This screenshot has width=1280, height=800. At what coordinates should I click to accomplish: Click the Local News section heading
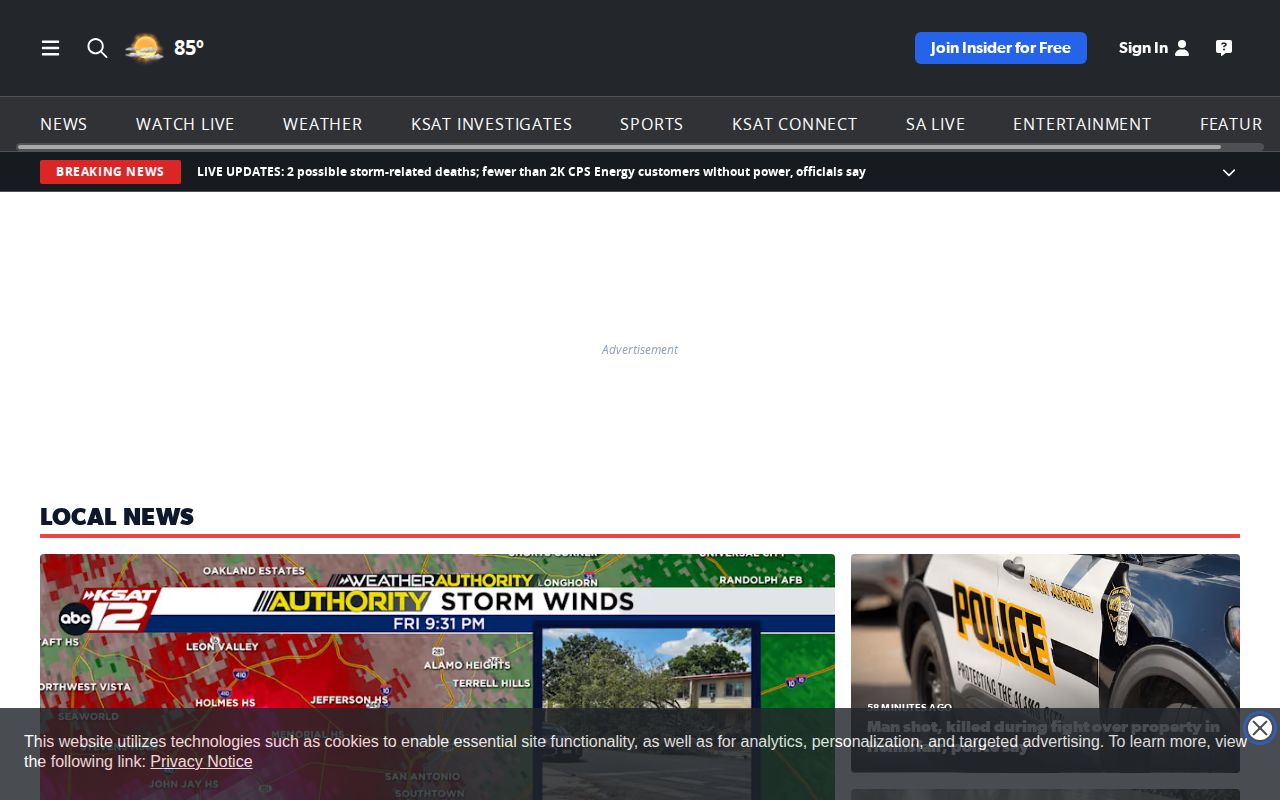click(117, 516)
